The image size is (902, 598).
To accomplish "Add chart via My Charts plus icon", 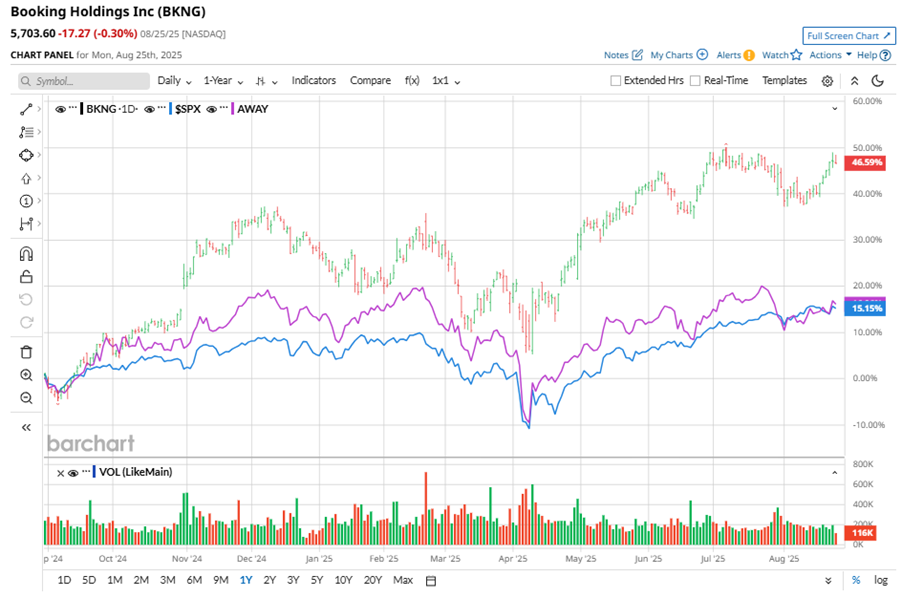I will pyautogui.click(x=702, y=55).
